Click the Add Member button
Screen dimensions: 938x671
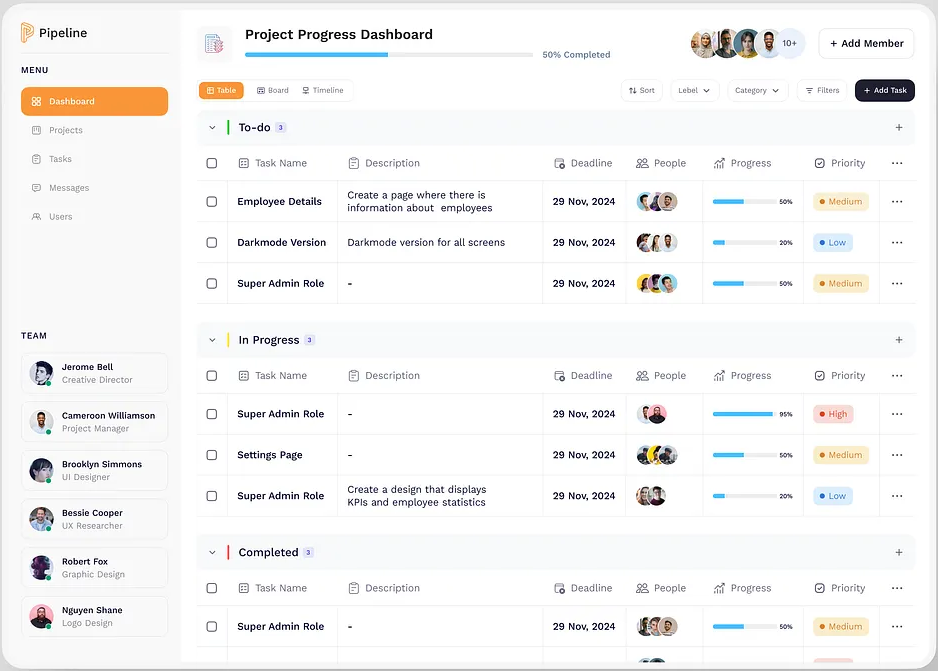tap(865, 44)
